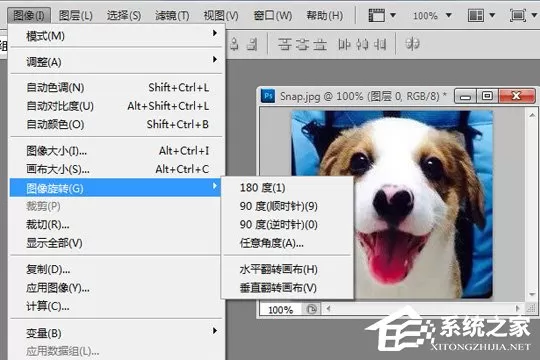540x360 pixels.
Task: Expand the arrange documents dropdown arrow
Action: point(492,16)
